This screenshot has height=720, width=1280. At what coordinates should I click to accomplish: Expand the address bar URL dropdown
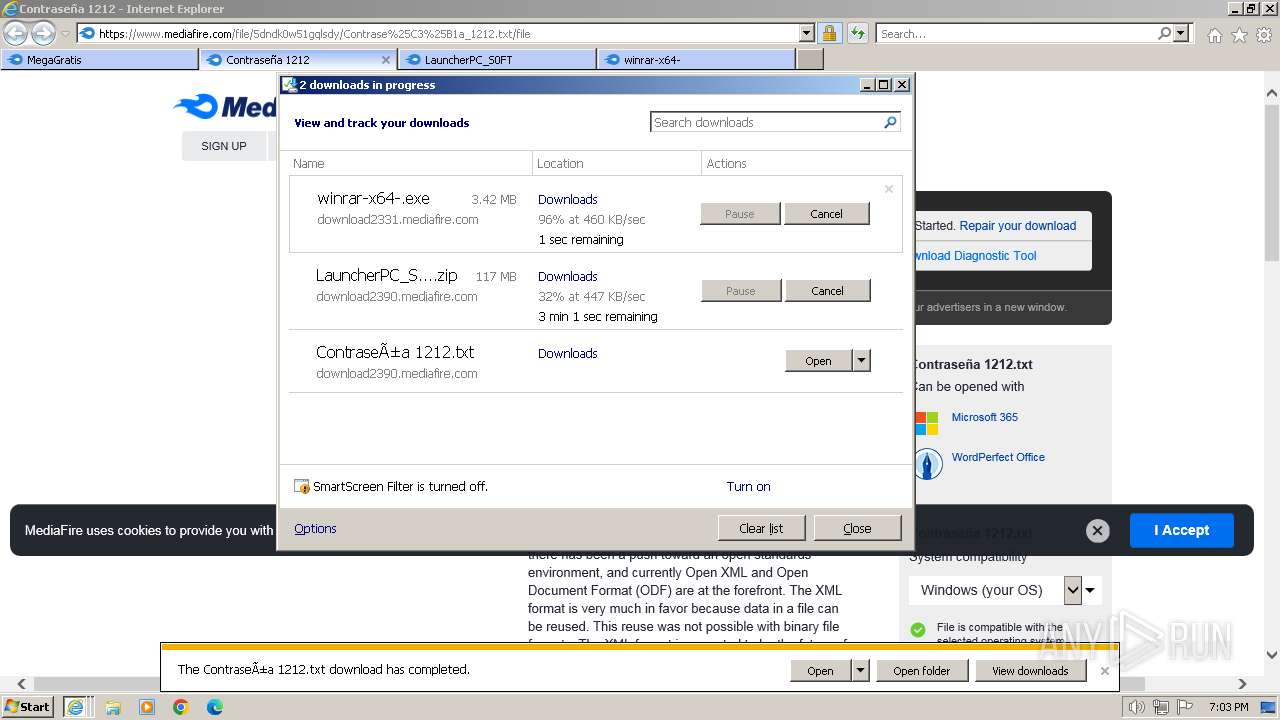click(807, 33)
